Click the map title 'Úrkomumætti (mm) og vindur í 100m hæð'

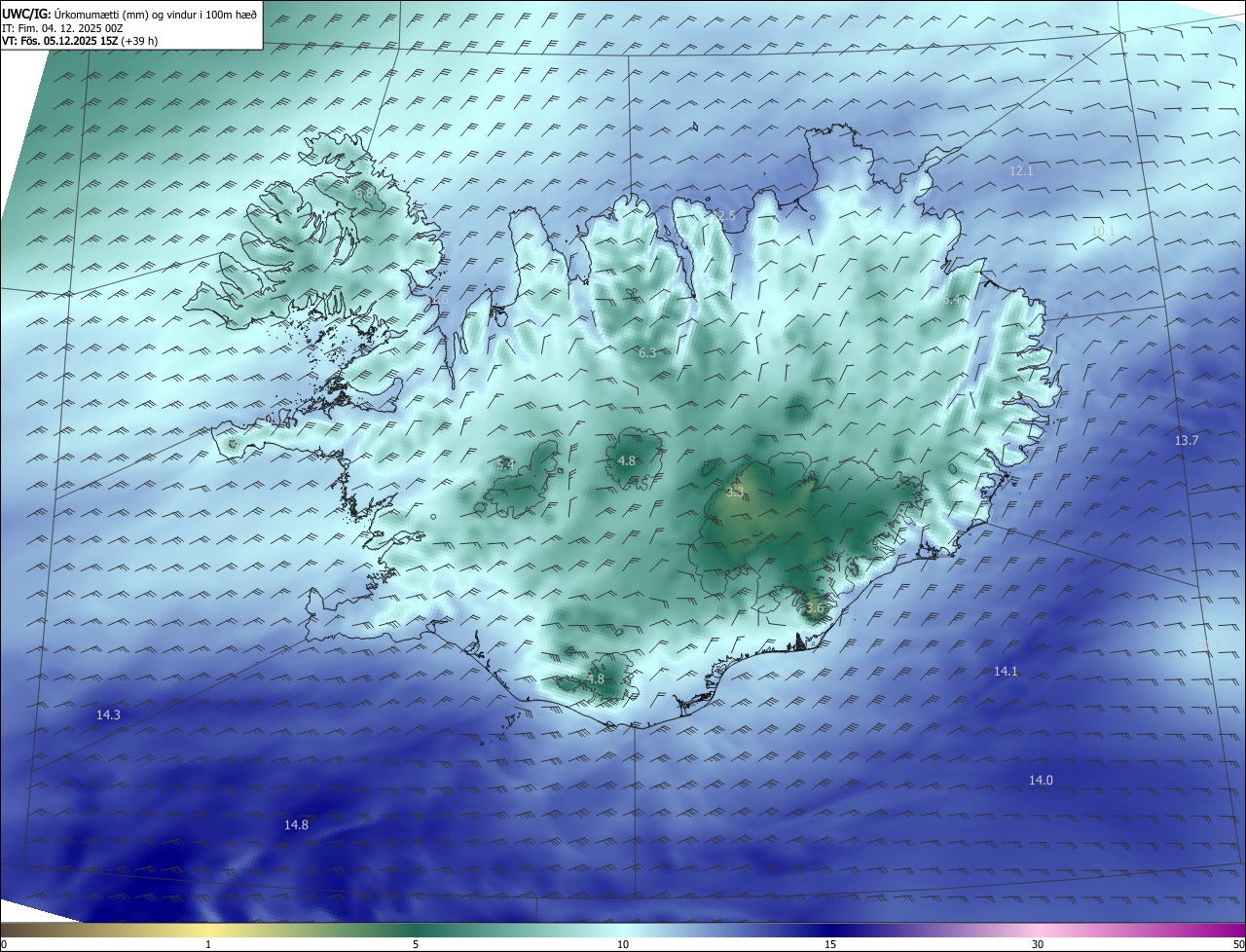pos(156,15)
